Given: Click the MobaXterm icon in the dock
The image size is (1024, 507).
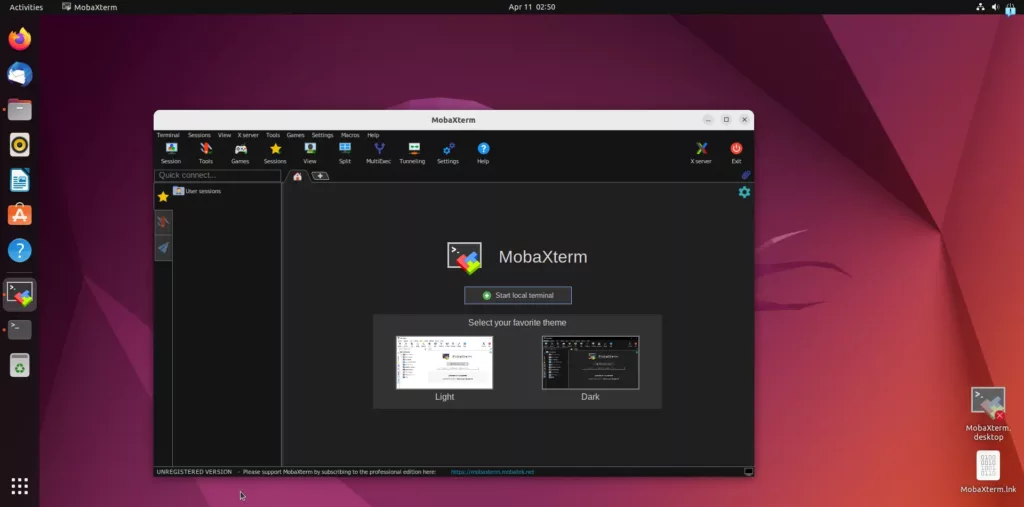Looking at the screenshot, I should click(20, 295).
